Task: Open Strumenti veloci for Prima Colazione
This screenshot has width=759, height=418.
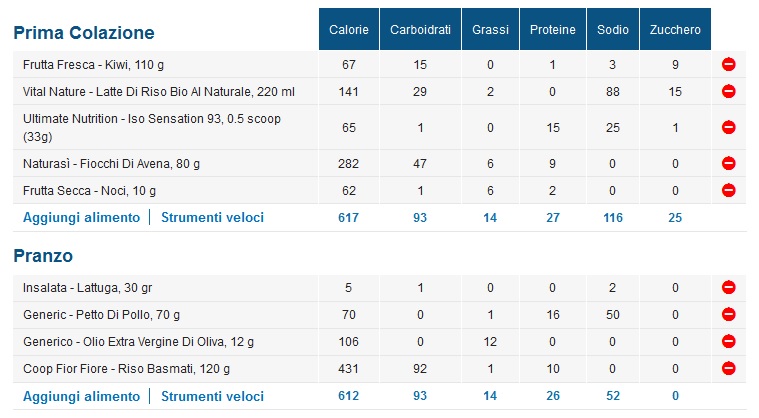Action: pyautogui.click(x=213, y=218)
